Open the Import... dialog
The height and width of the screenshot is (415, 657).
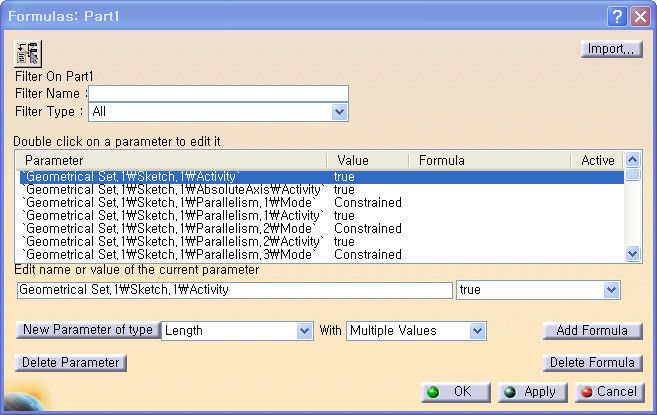(x=611, y=49)
